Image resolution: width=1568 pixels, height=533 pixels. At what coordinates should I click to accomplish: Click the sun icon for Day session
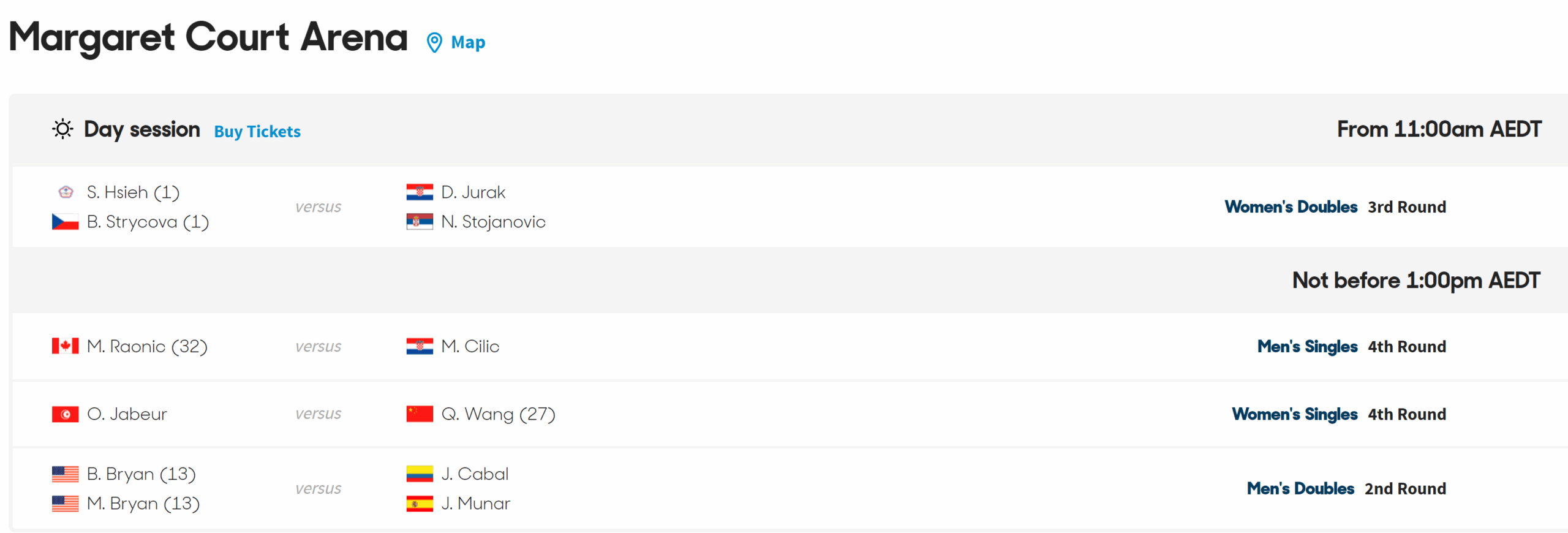click(x=62, y=129)
